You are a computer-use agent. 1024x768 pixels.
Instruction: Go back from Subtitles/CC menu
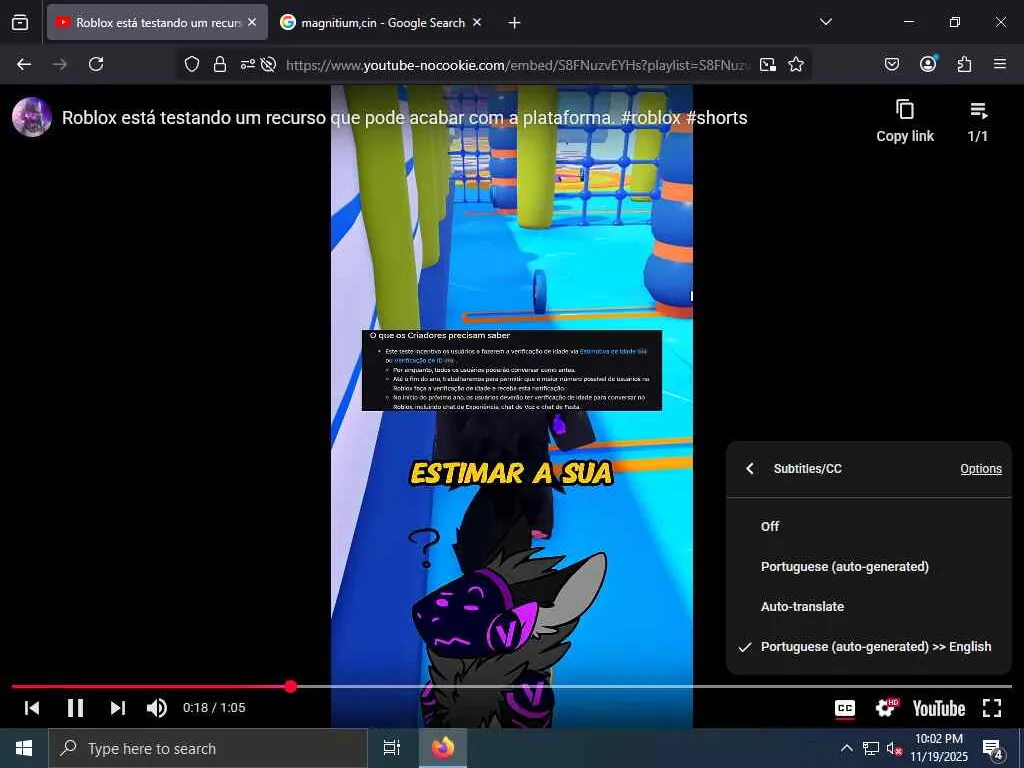pyautogui.click(x=750, y=468)
